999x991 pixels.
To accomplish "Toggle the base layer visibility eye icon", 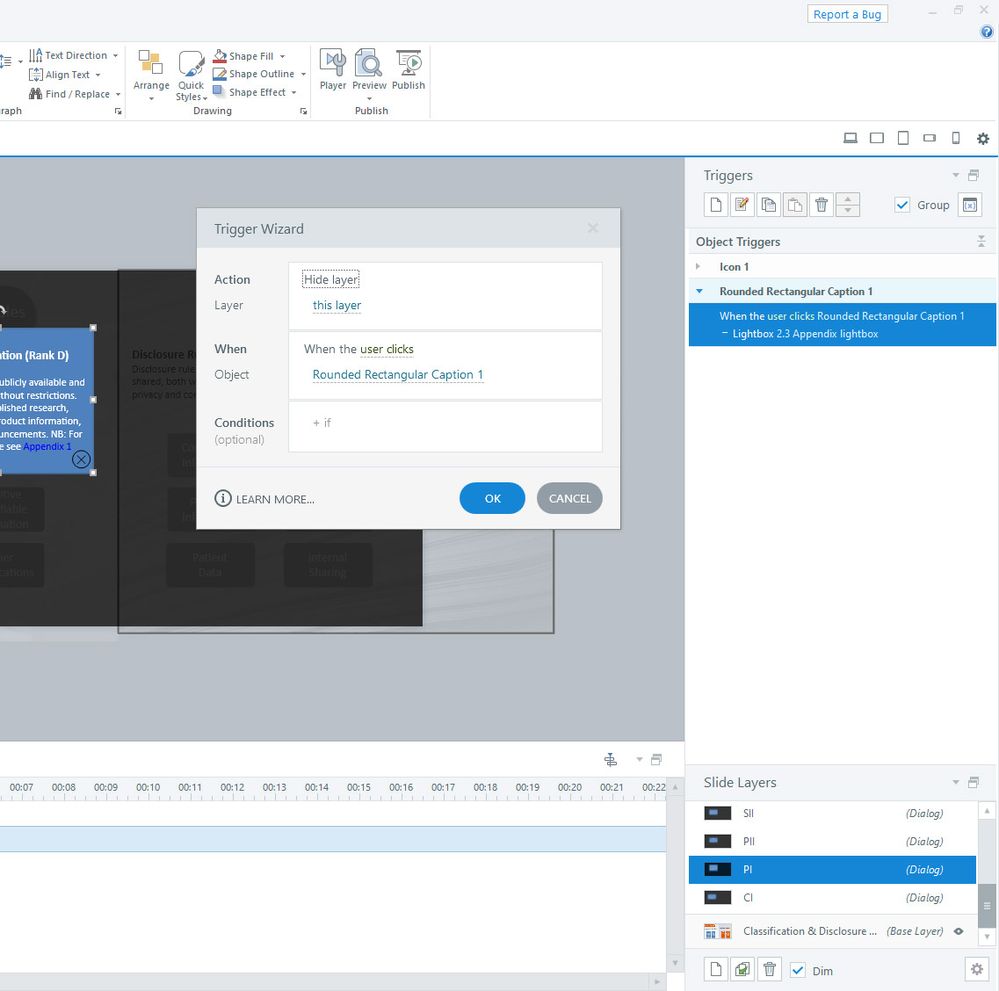I will coord(958,931).
